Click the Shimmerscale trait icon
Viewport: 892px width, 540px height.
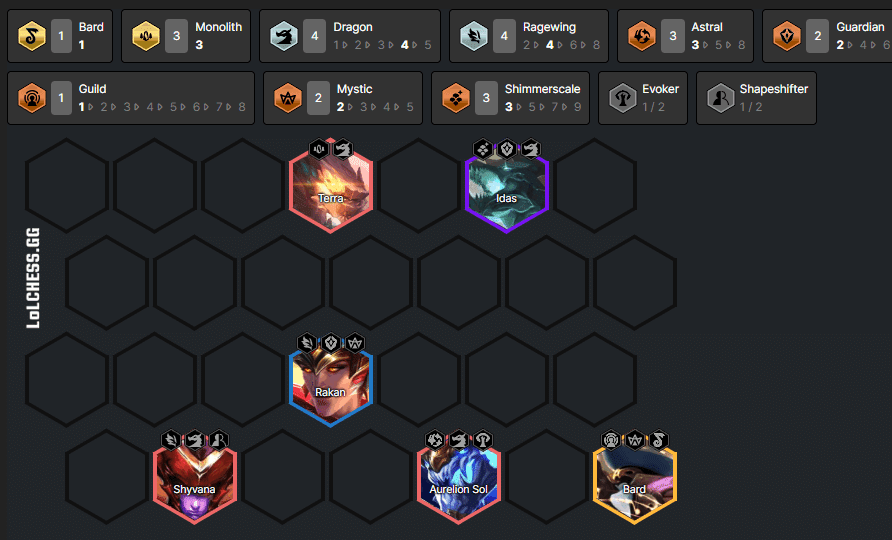[456, 98]
